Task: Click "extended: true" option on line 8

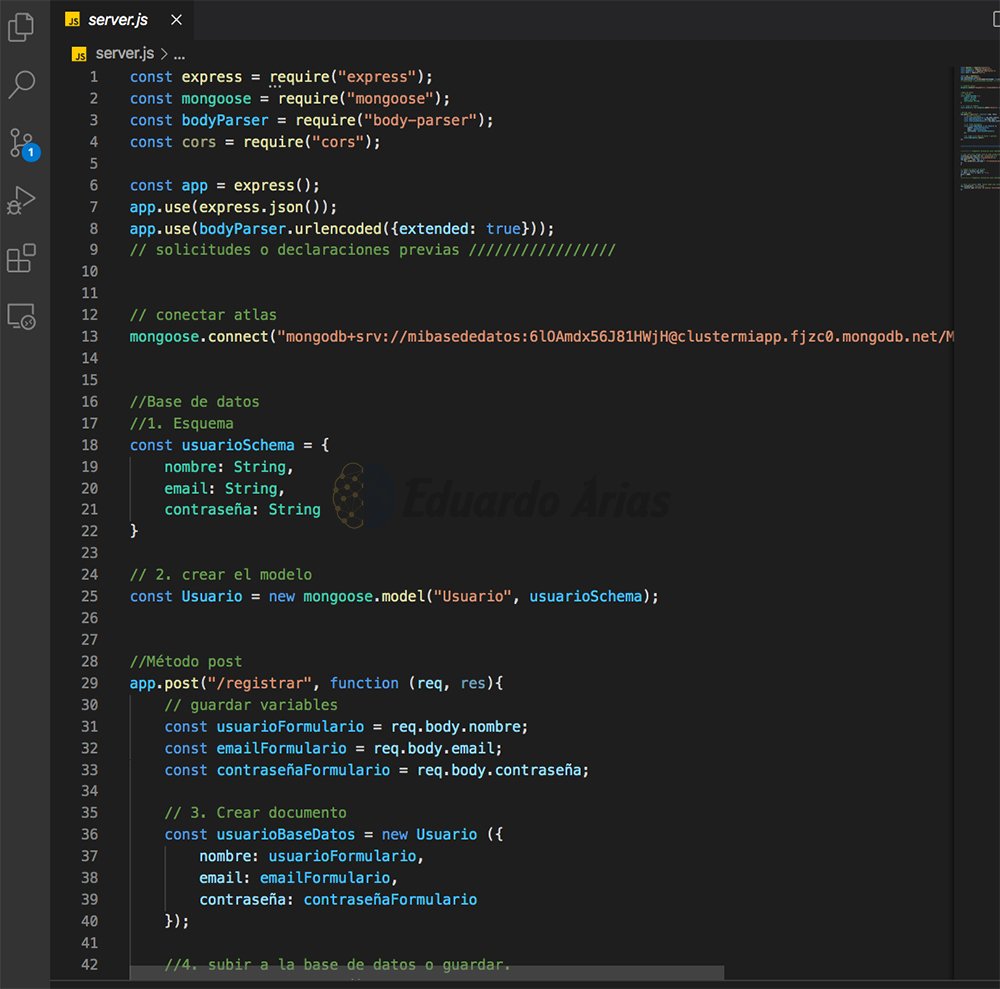Action: click(460, 229)
